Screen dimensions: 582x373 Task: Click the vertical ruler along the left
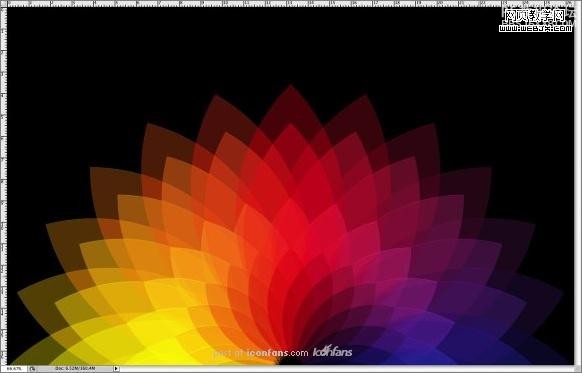coord(3,186)
